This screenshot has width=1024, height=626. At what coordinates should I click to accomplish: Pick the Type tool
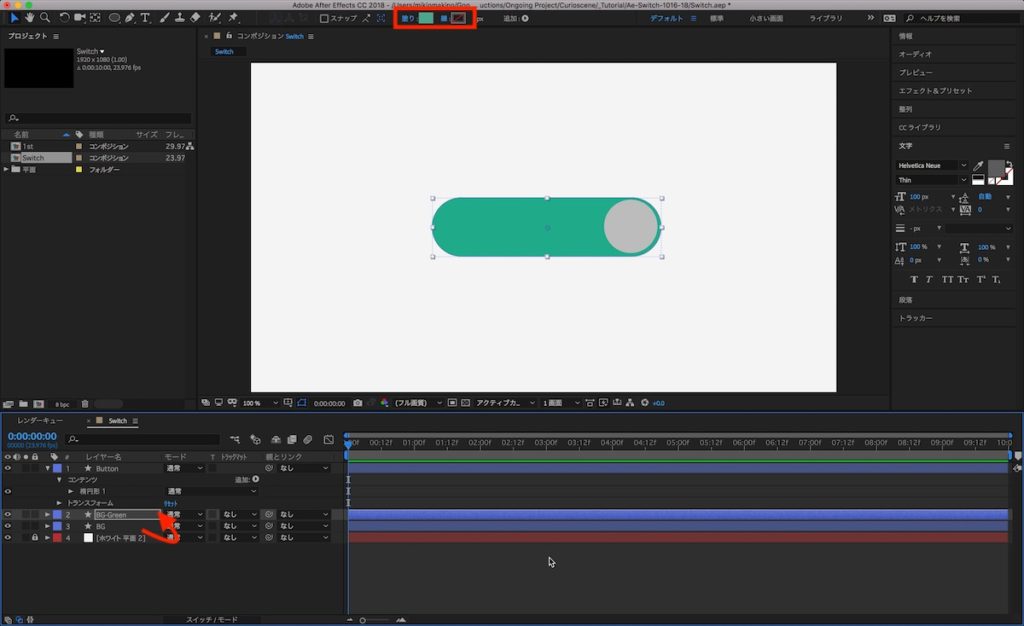click(x=146, y=18)
